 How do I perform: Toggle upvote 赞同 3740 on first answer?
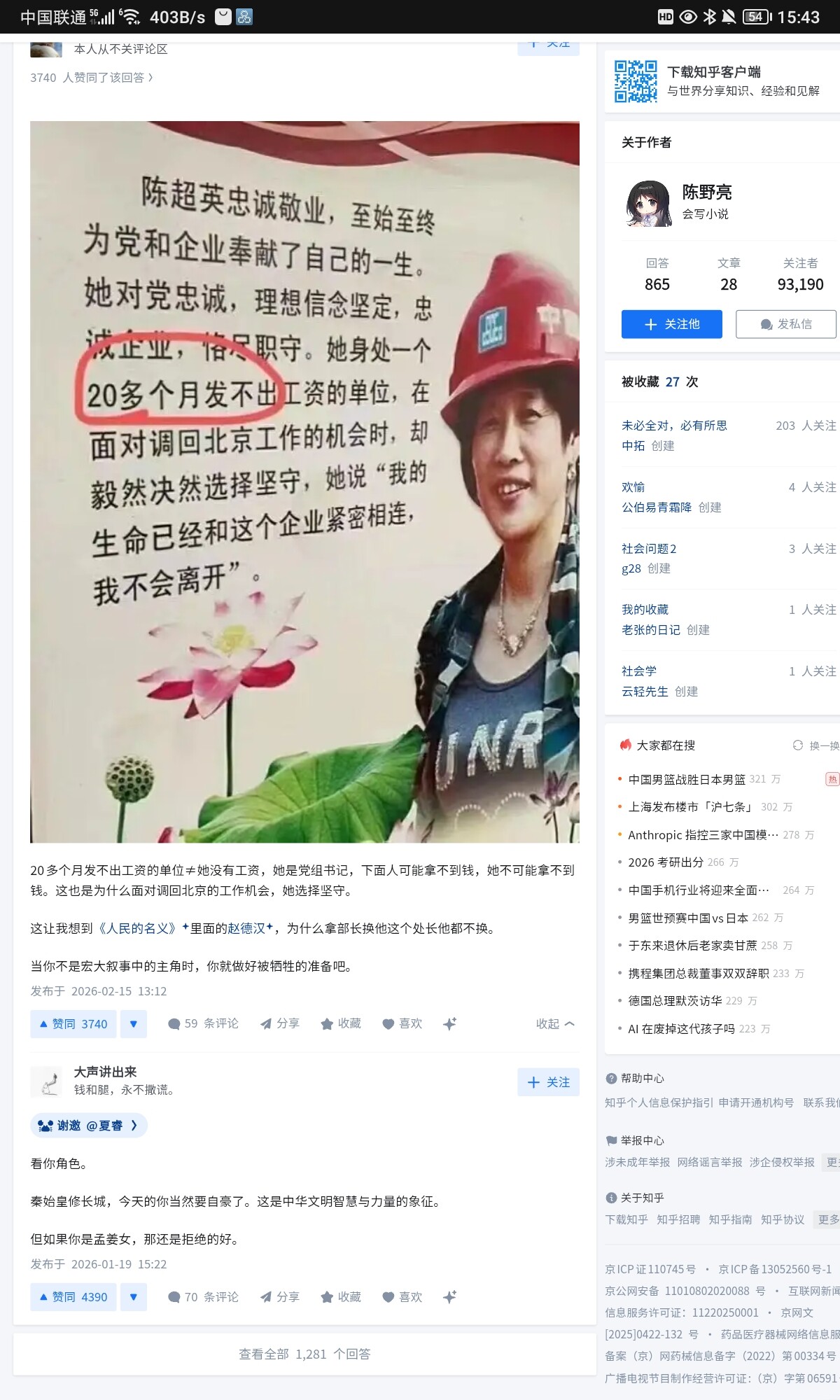73,1024
